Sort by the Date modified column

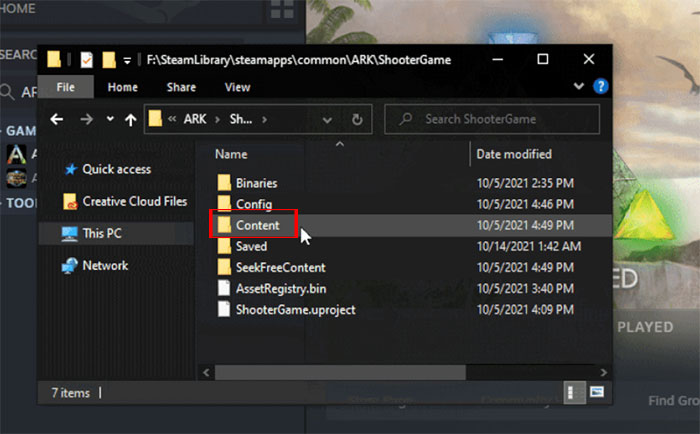click(x=513, y=154)
